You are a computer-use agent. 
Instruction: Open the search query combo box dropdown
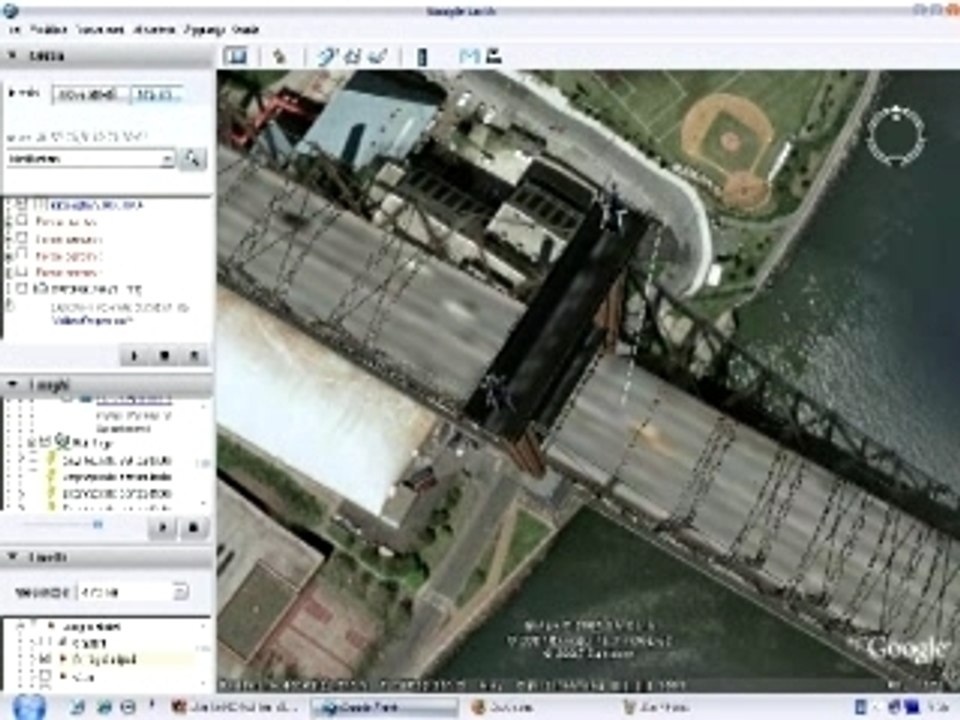[x=167, y=159]
